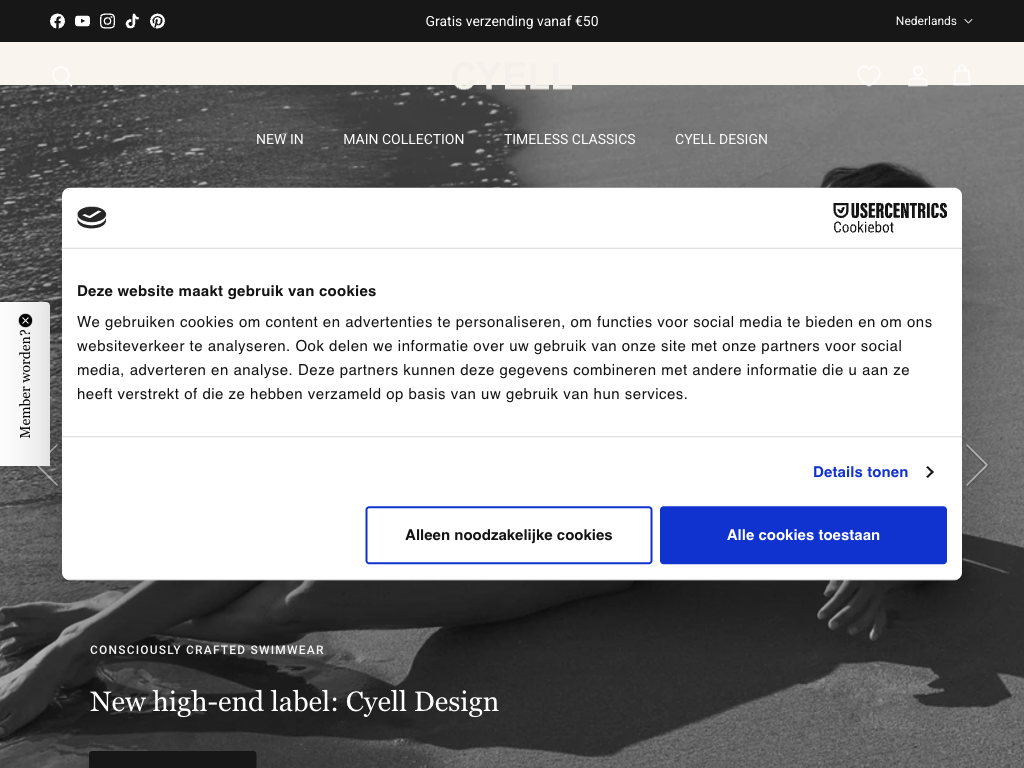Image resolution: width=1024 pixels, height=768 pixels.
Task: Open the TikTok icon link
Action: click(x=132, y=21)
